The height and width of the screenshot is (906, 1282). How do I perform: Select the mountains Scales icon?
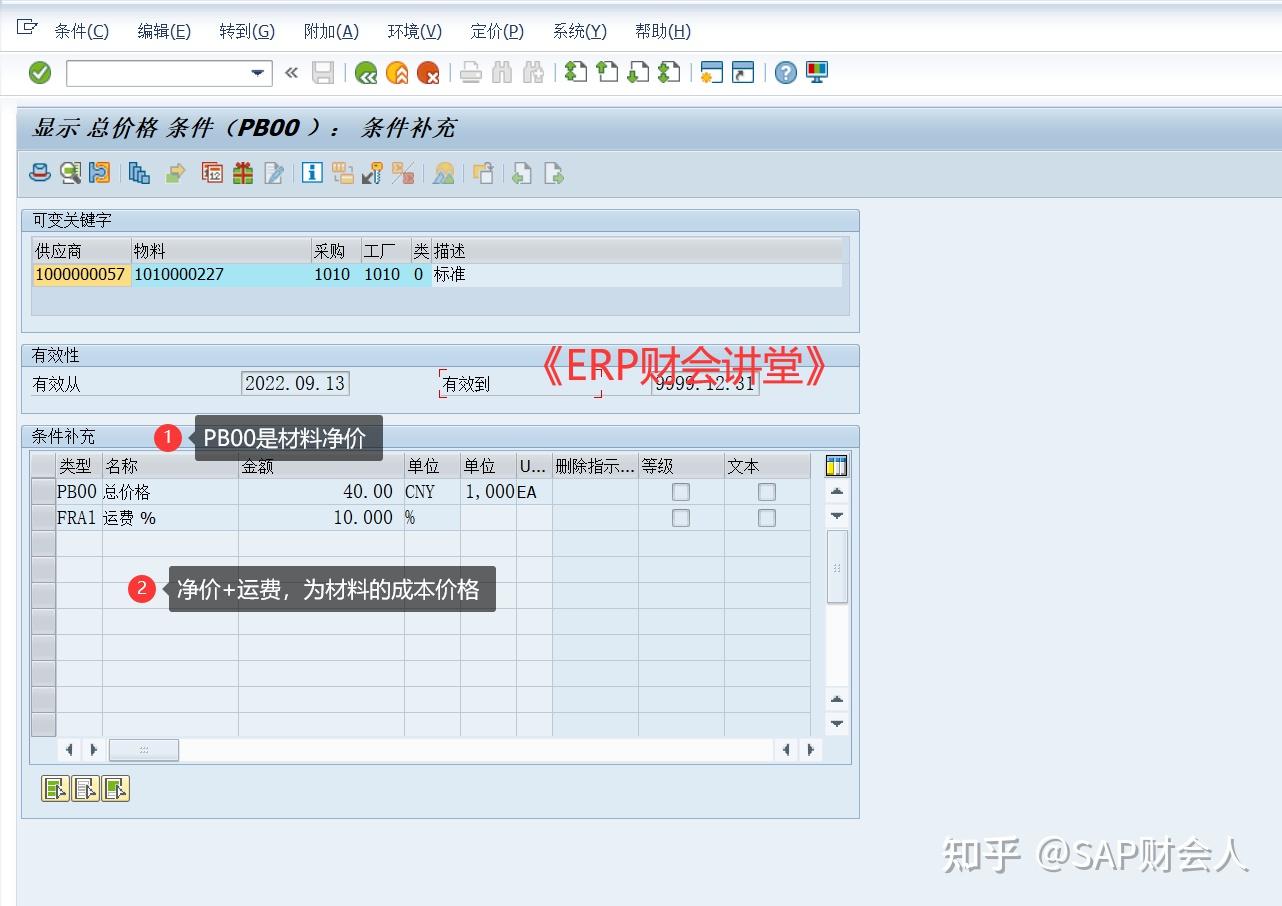[x=443, y=172]
